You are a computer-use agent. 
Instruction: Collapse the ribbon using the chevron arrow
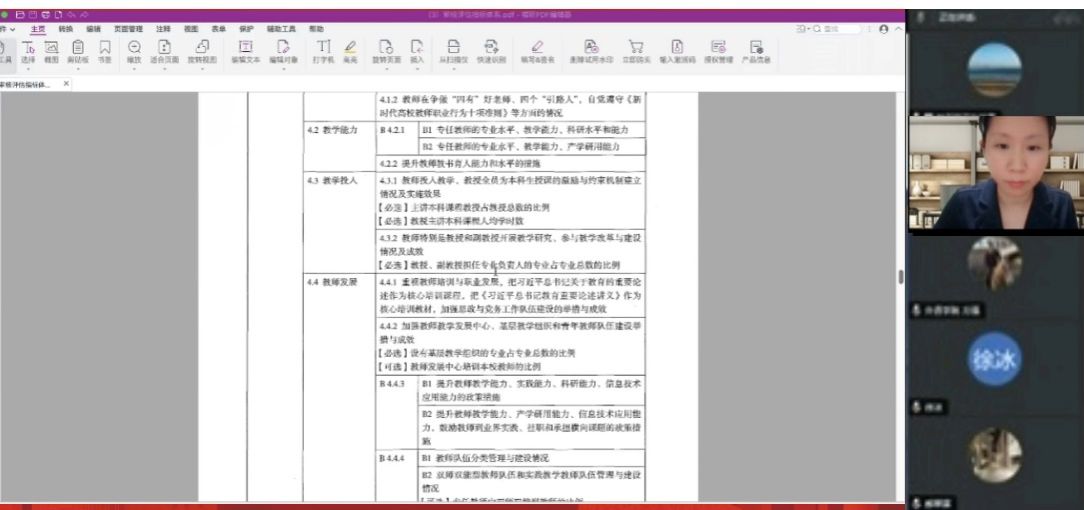click(x=897, y=30)
